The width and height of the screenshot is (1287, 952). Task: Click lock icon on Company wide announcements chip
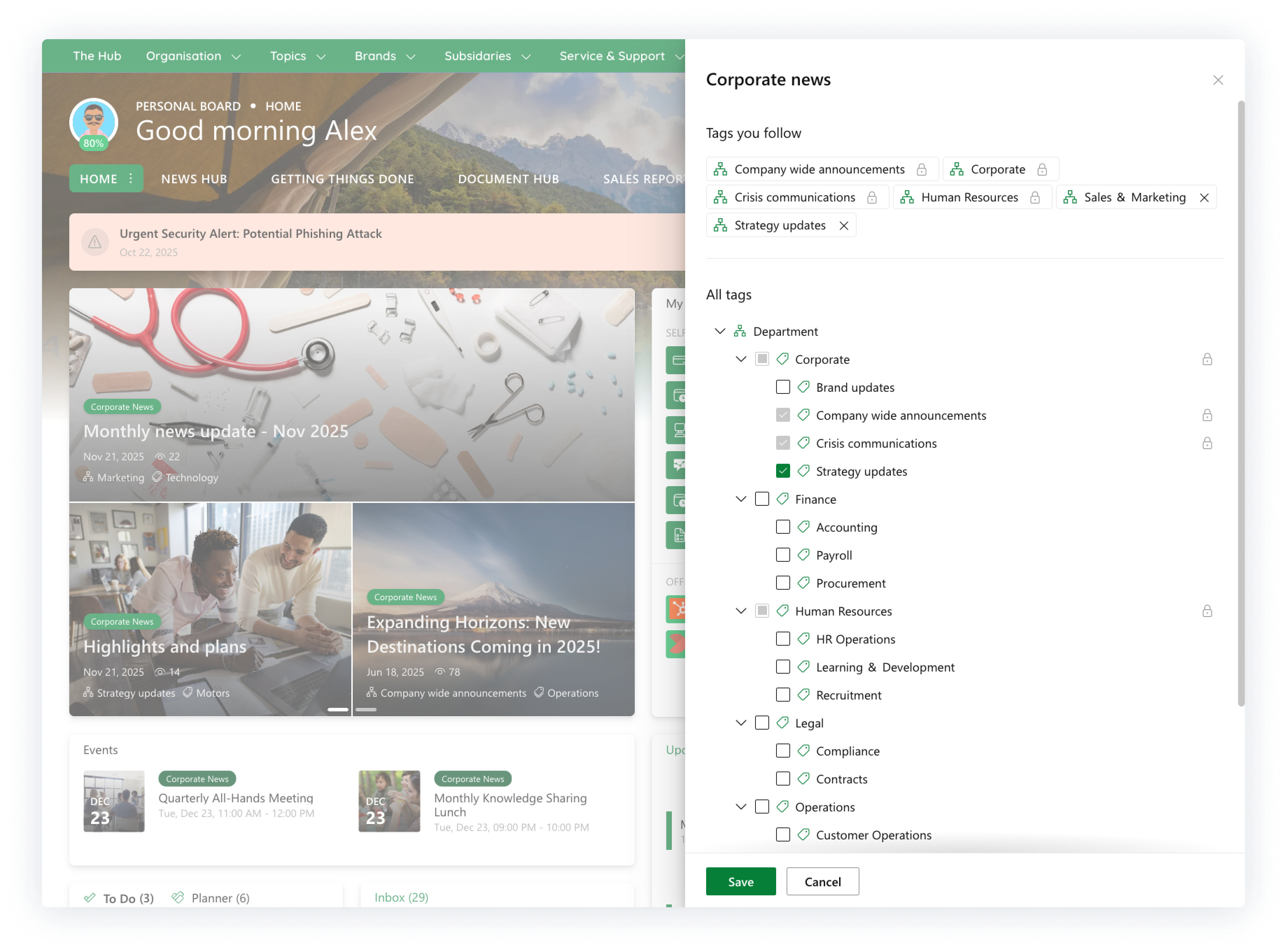(921, 169)
